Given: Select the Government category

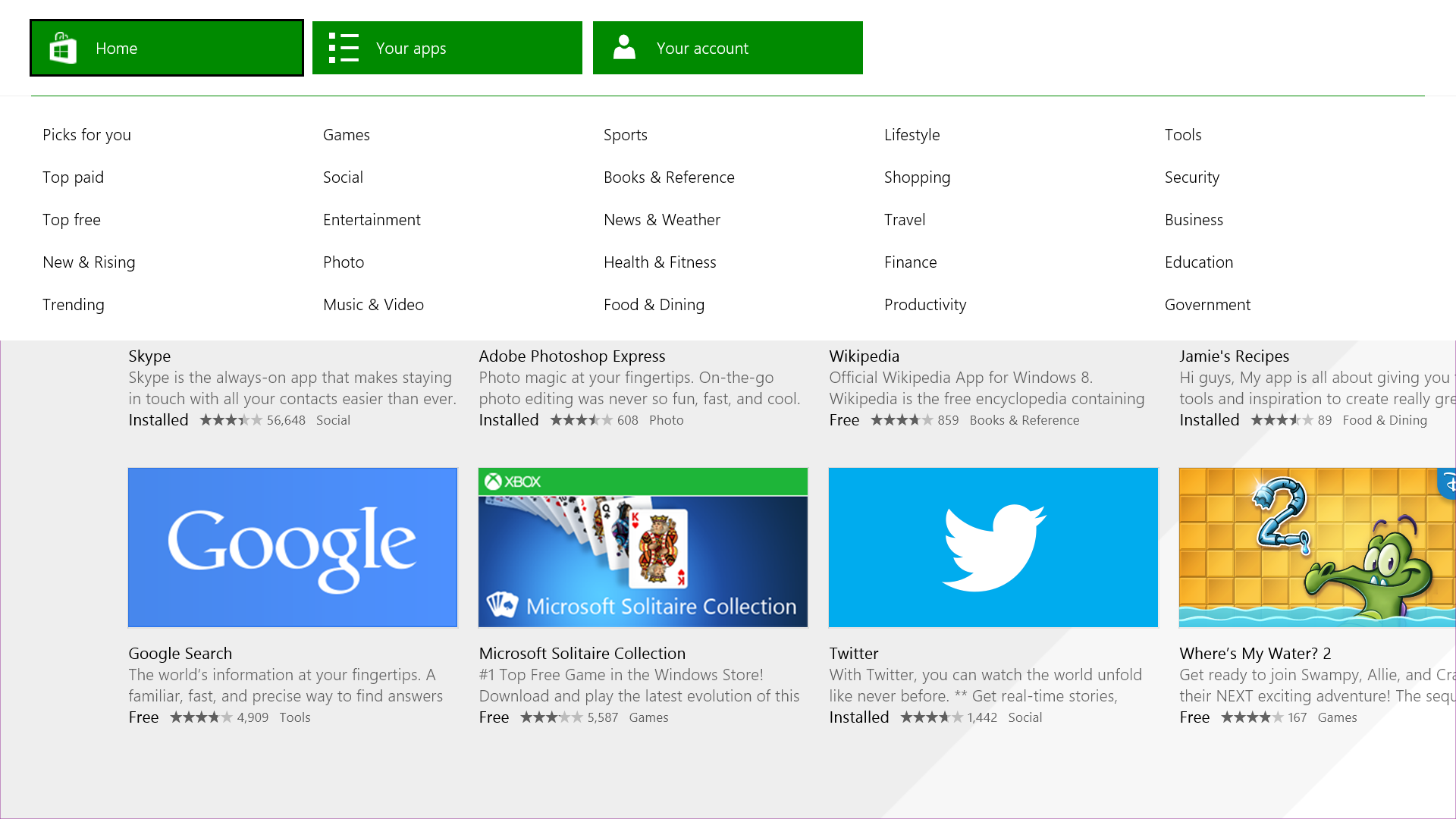Looking at the screenshot, I should click(1207, 305).
